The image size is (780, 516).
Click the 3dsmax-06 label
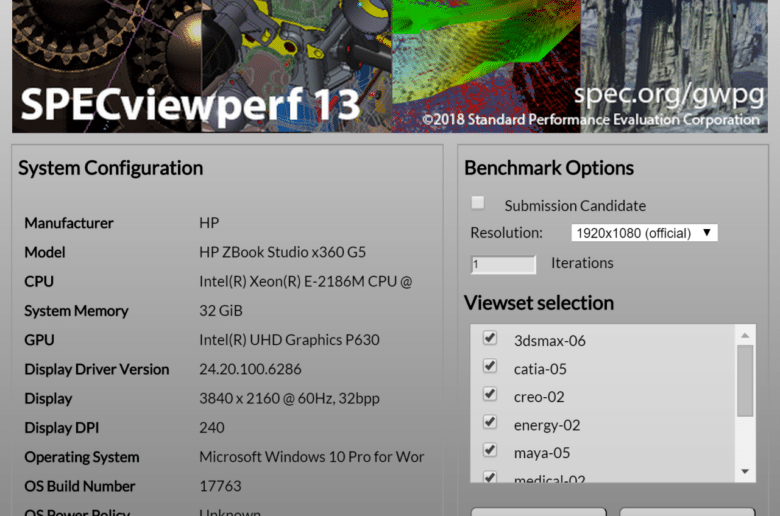click(x=550, y=341)
